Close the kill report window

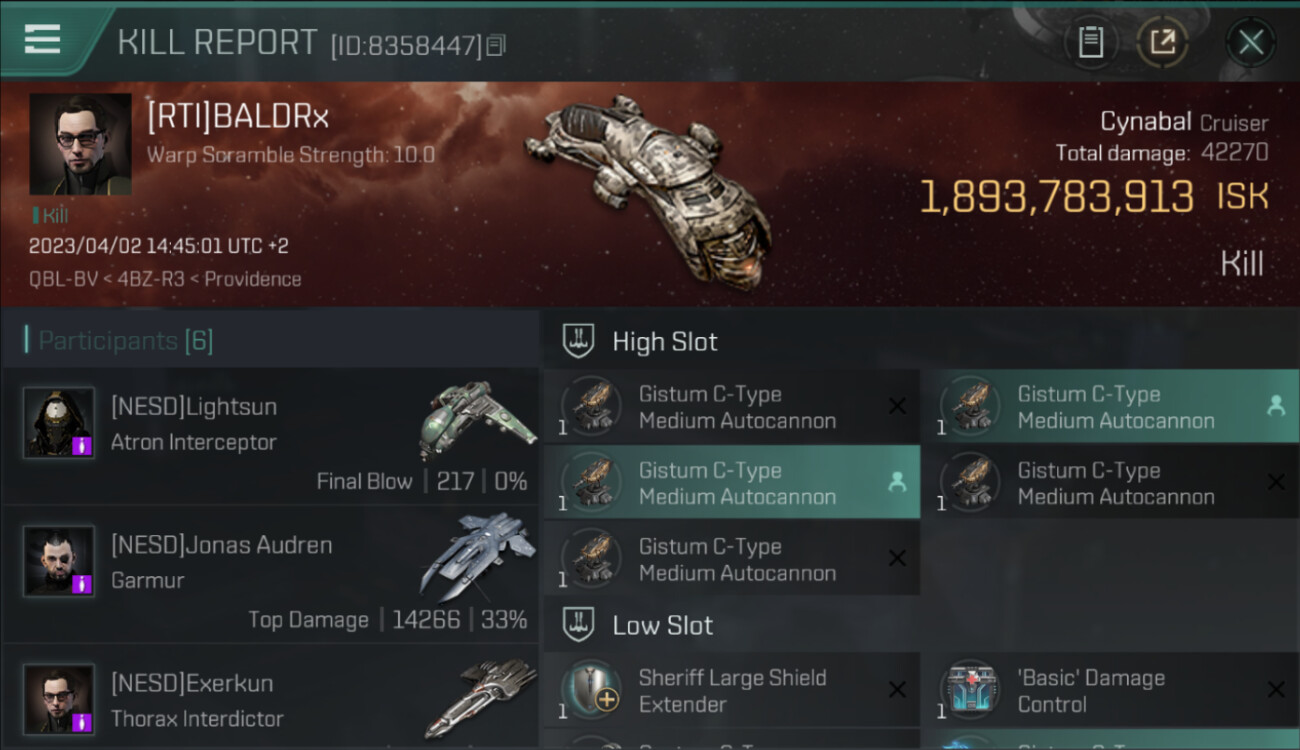(1250, 42)
